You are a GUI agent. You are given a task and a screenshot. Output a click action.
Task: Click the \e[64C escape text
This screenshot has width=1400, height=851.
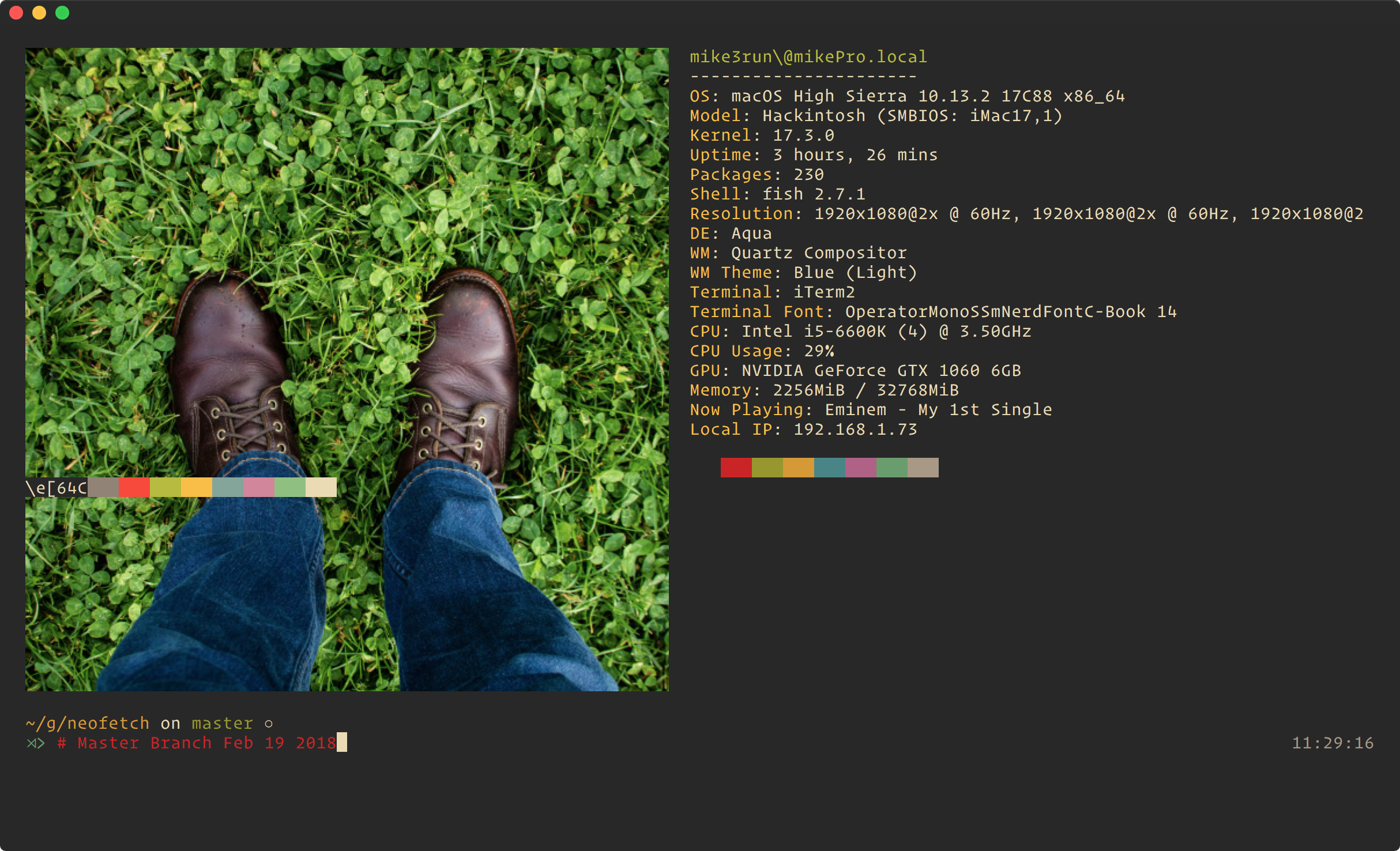point(57,488)
